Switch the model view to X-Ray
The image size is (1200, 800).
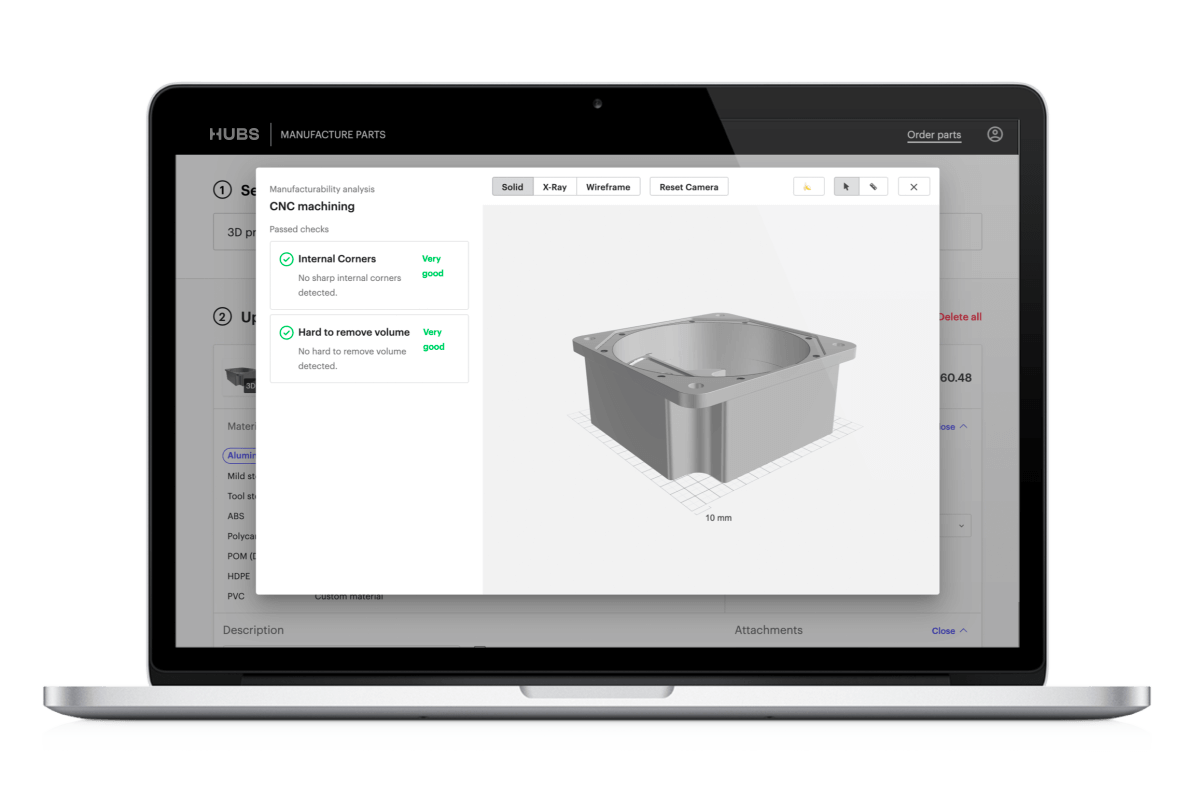coord(554,187)
